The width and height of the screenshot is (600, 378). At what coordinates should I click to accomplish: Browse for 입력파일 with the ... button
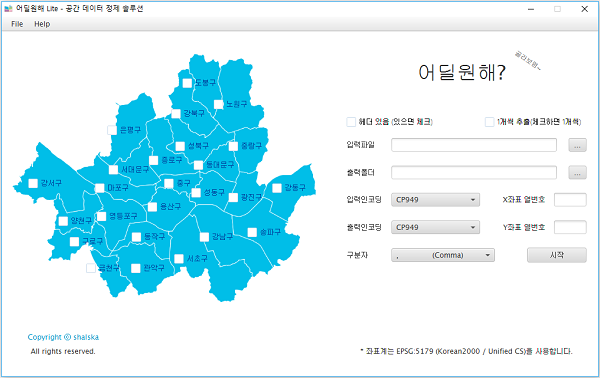click(577, 145)
